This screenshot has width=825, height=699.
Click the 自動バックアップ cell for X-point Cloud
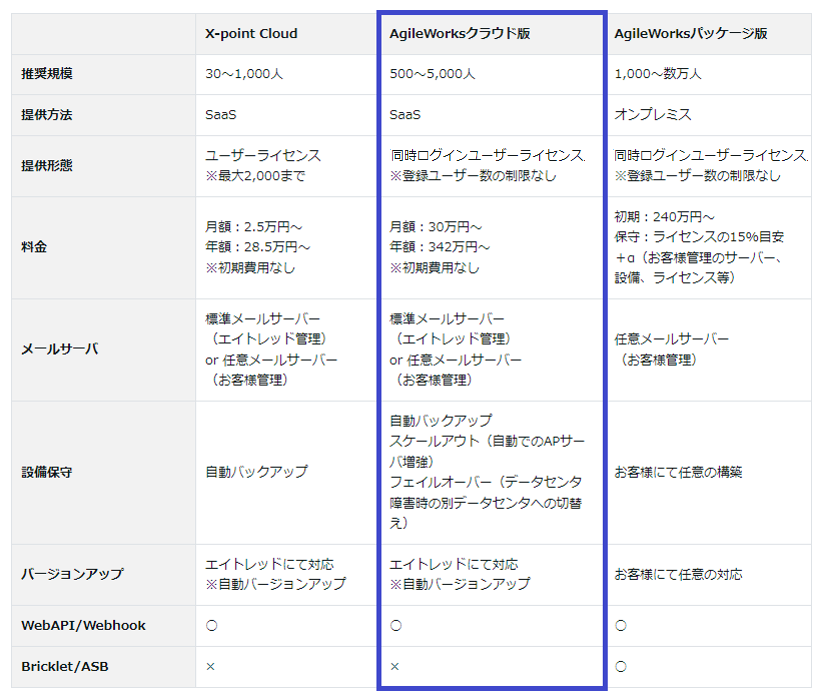[x=256, y=472]
